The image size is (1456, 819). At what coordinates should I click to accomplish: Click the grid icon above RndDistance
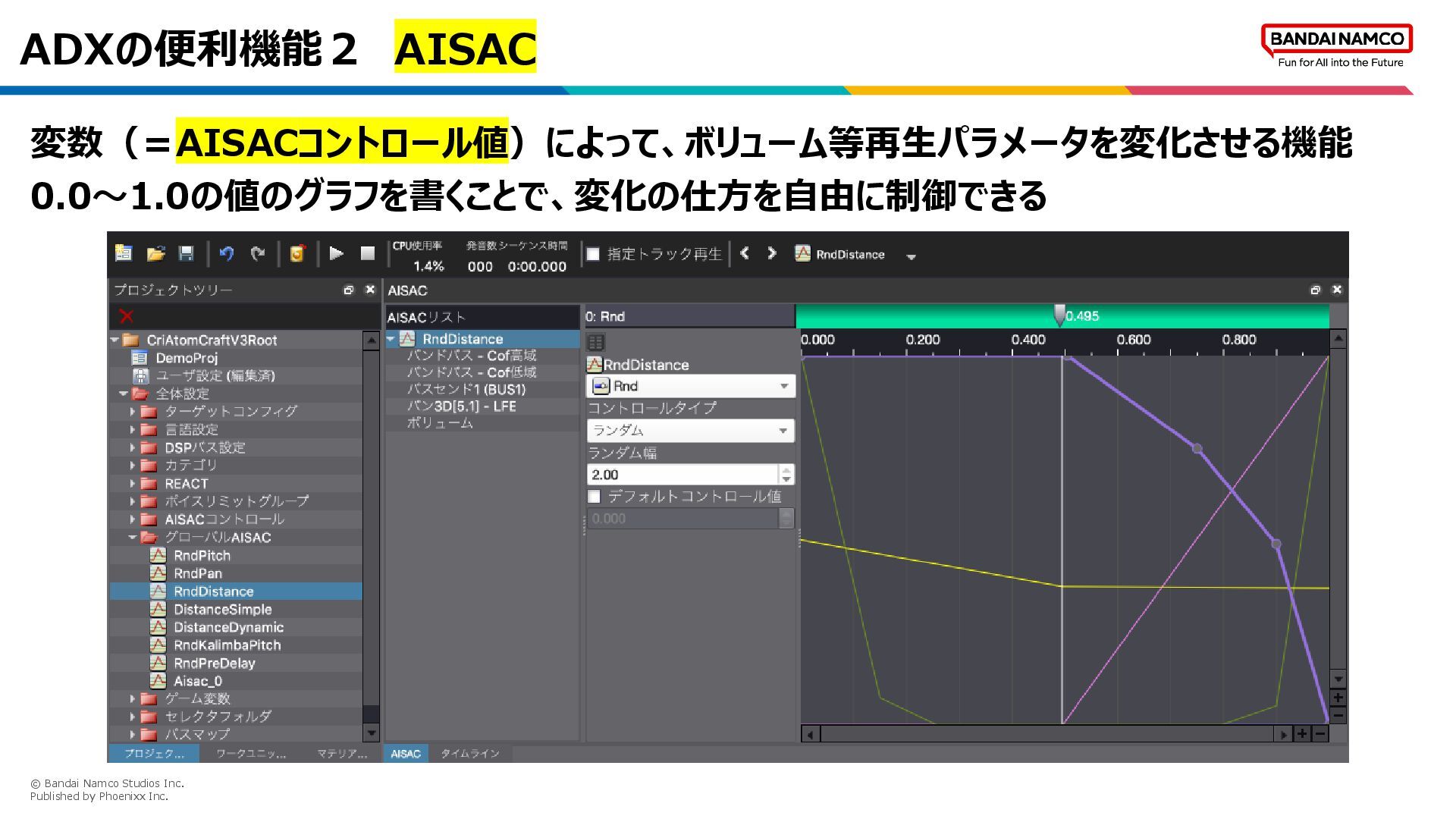pyautogui.click(x=596, y=342)
